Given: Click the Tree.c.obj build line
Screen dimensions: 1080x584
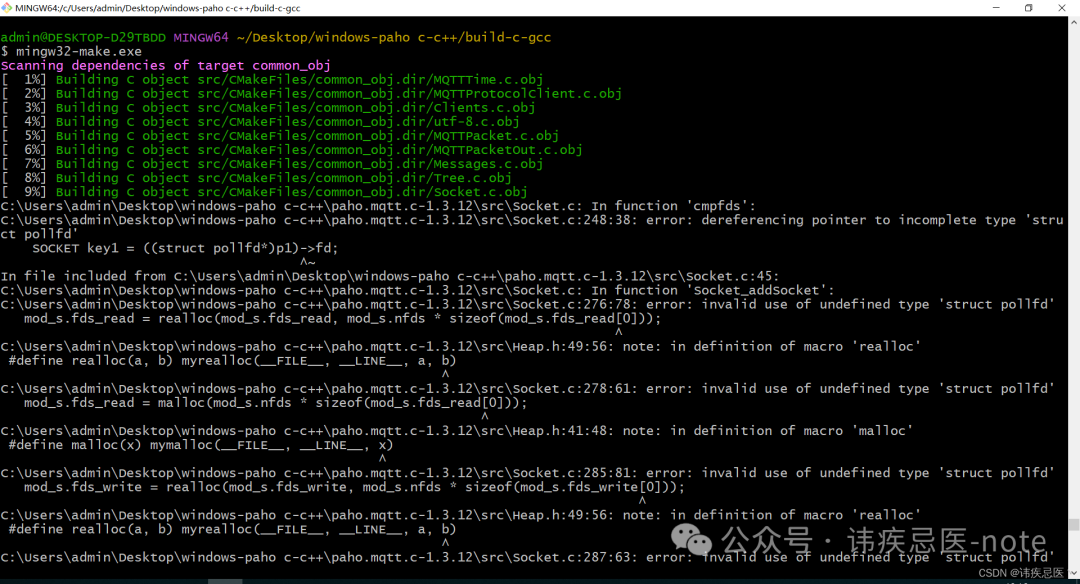Looking at the screenshot, I should [256, 178].
